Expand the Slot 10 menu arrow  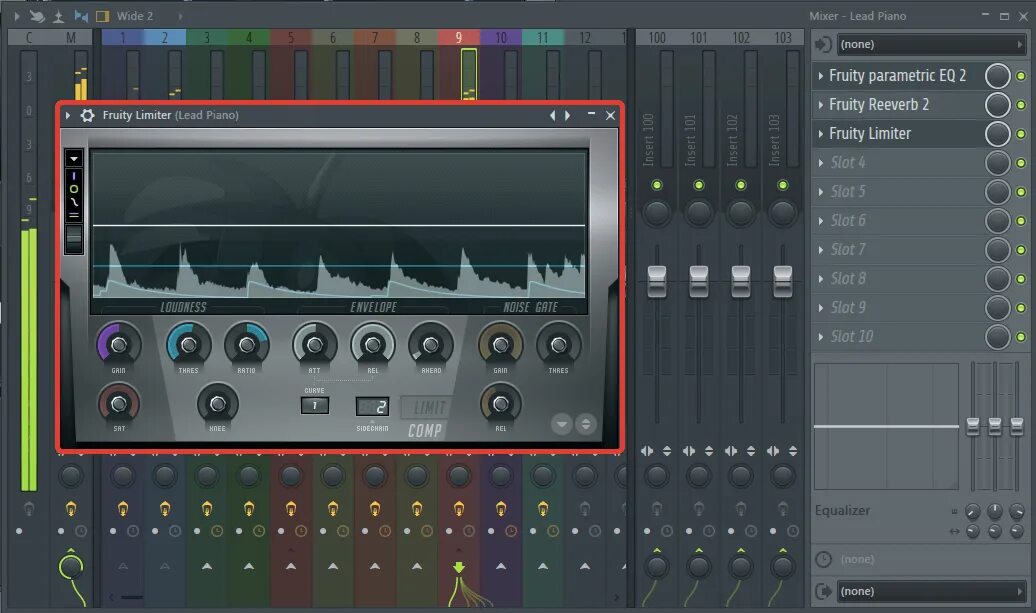[821, 337]
